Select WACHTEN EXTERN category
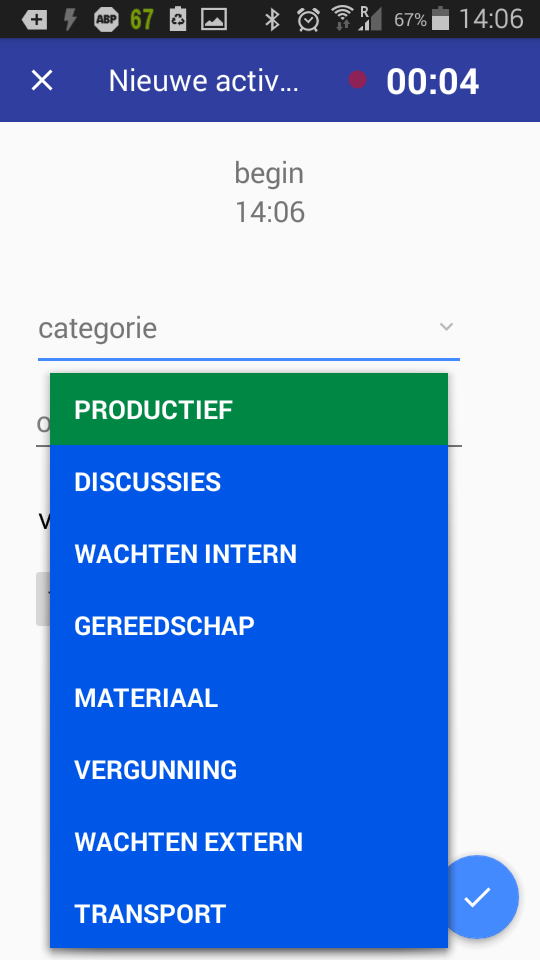Viewport: 540px width, 960px height. tap(249, 841)
